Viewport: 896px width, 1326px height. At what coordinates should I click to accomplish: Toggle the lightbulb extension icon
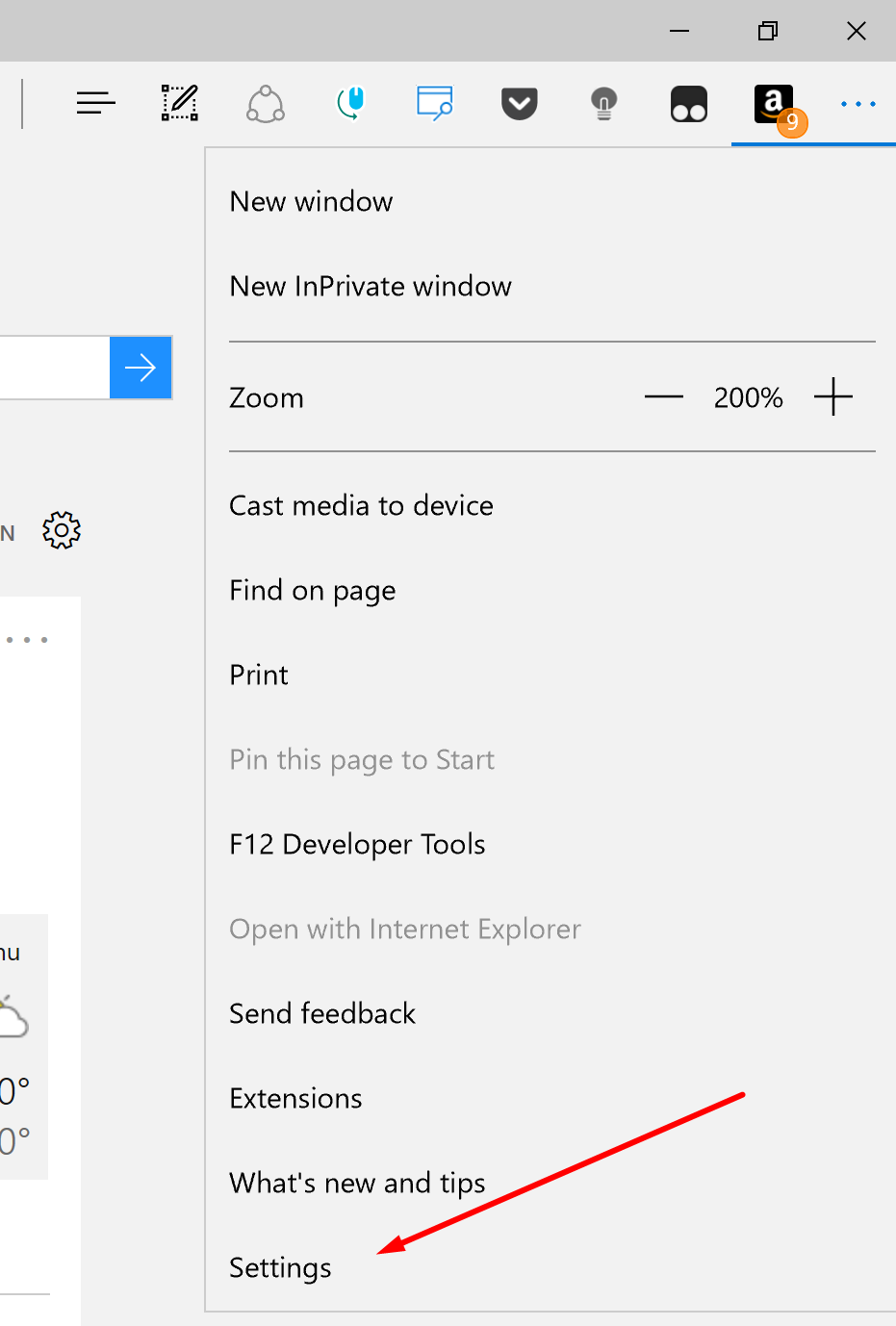(x=603, y=103)
